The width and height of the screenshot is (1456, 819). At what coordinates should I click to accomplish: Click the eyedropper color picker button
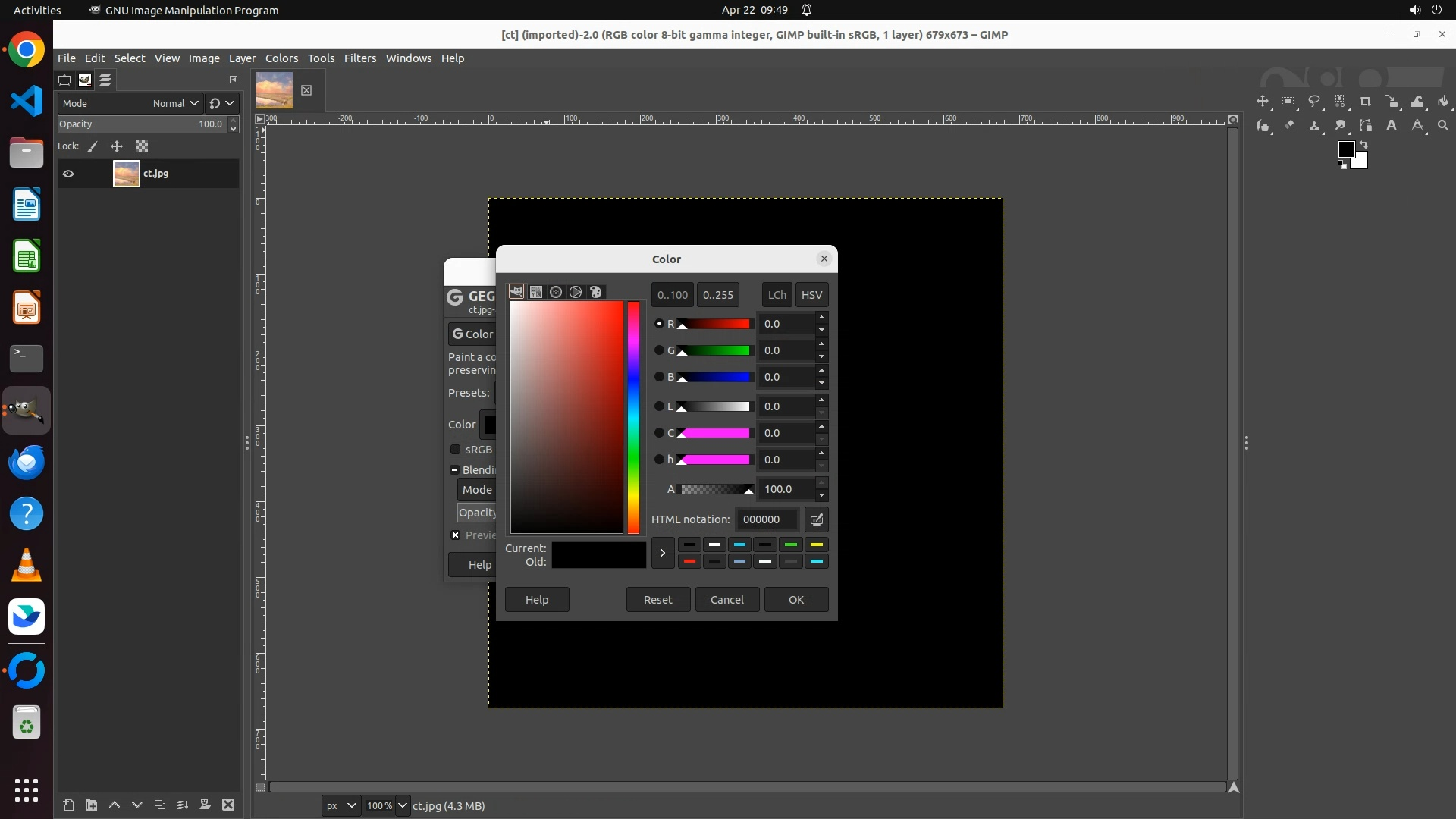pyautogui.click(x=817, y=519)
